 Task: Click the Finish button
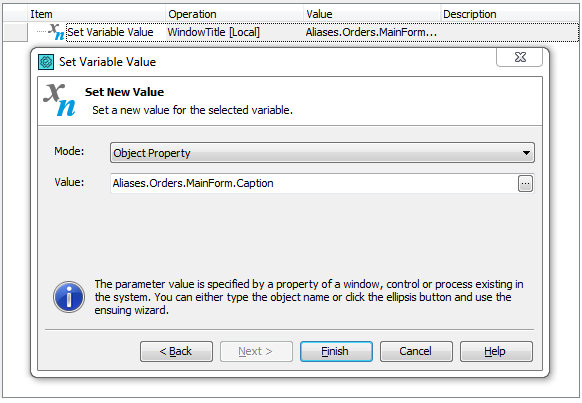336,351
